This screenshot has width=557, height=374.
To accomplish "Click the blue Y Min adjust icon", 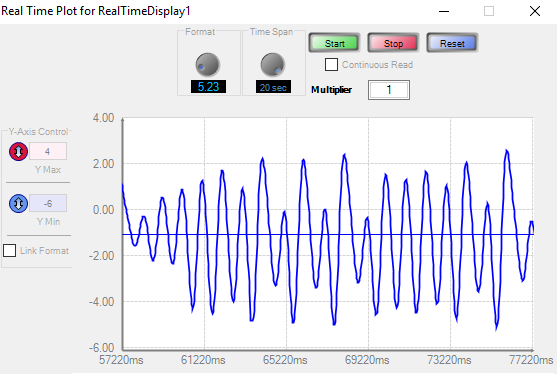I will 18,204.
